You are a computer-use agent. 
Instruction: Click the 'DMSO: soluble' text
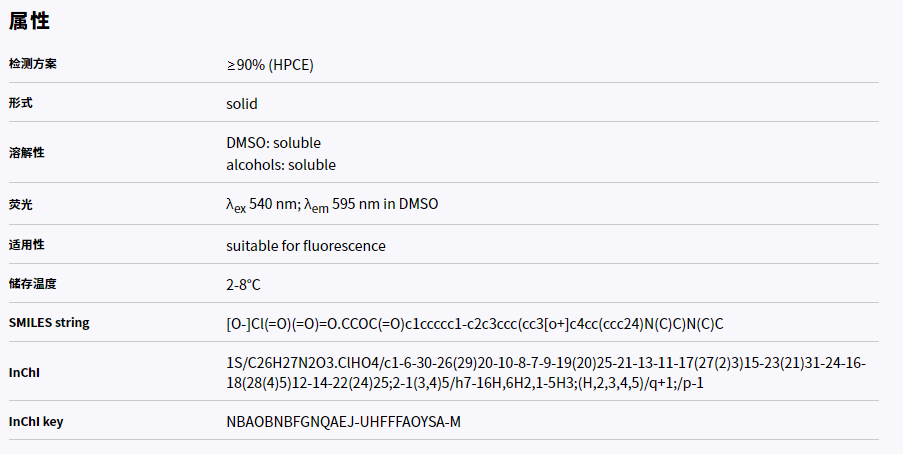(273, 142)
